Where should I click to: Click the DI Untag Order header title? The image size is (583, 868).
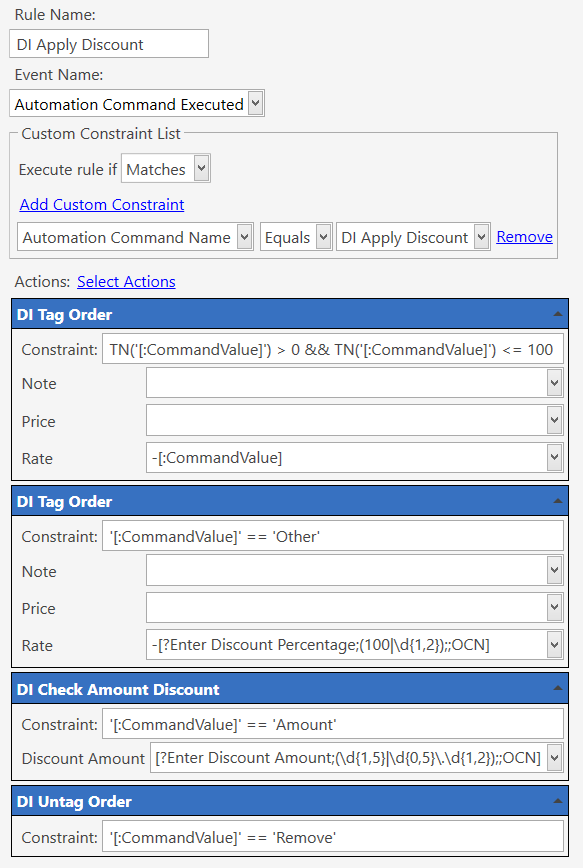click(x=74, y=802)
